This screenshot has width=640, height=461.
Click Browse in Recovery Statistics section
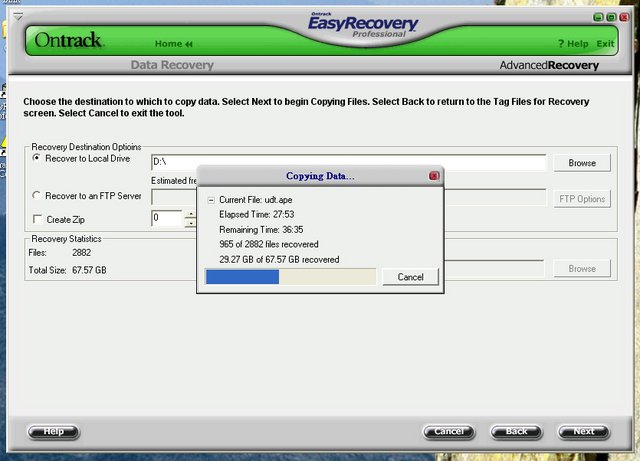[x=582, y=269]
